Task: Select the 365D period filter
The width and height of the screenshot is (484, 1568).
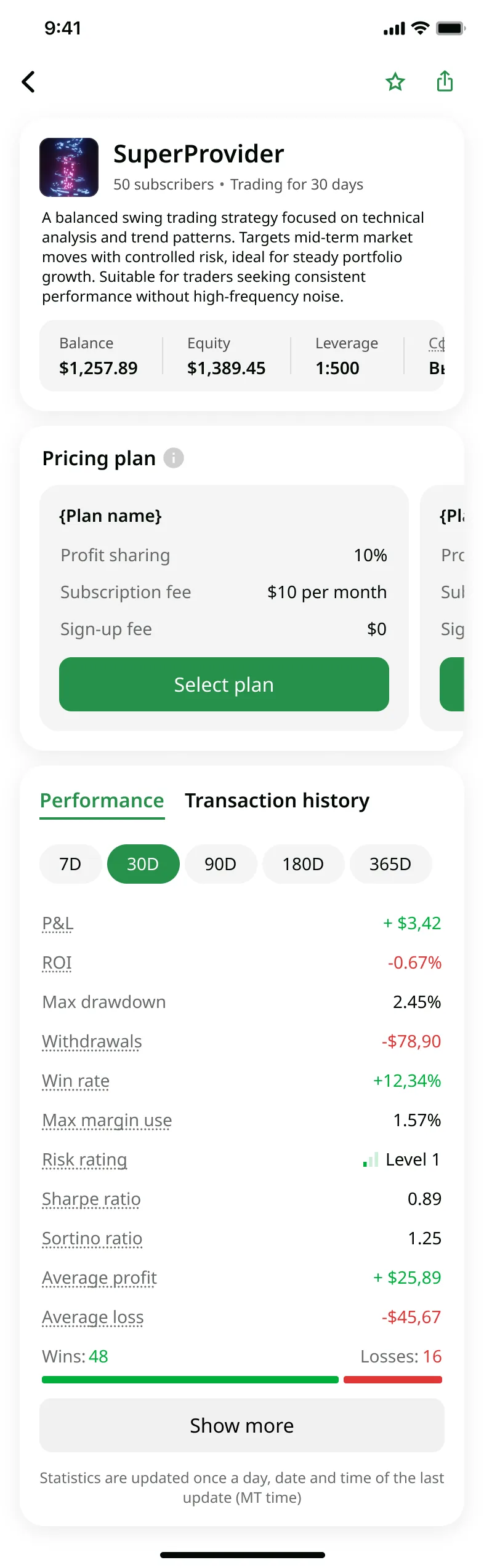Action: click(390, 864)
